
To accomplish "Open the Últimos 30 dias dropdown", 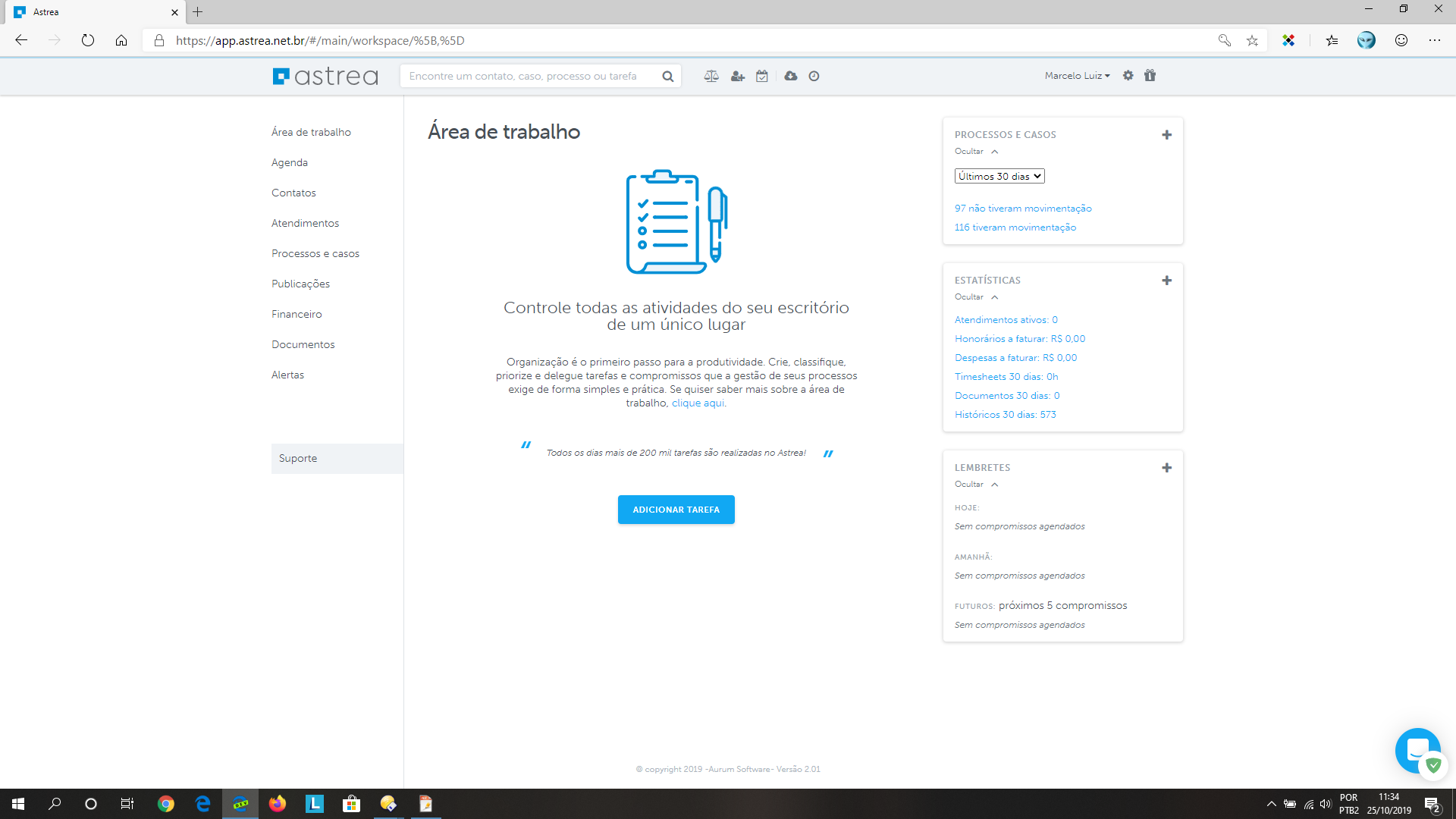I will tap(999, 176).
